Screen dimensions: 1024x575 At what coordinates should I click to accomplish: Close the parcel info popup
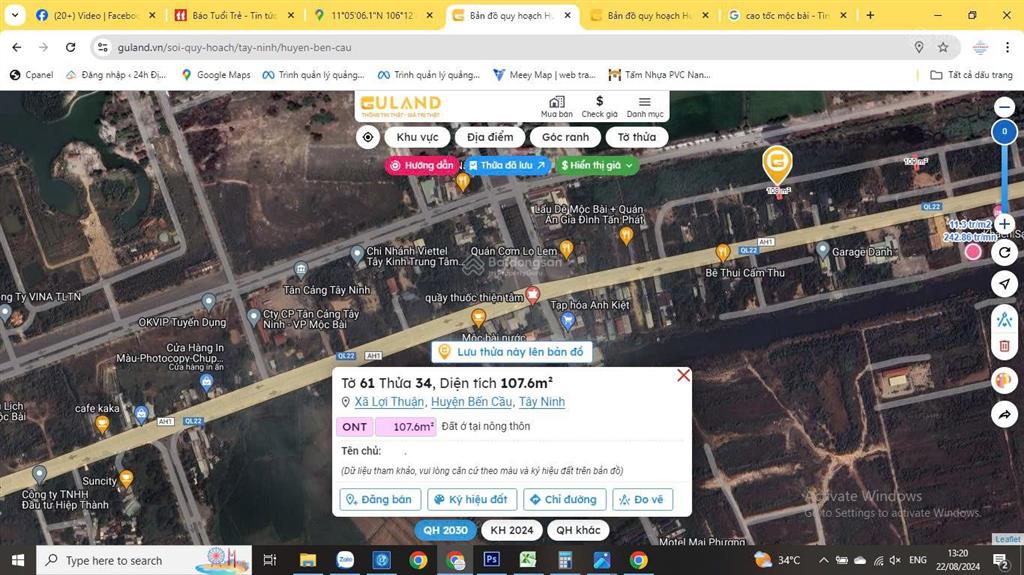pos(683,376)
